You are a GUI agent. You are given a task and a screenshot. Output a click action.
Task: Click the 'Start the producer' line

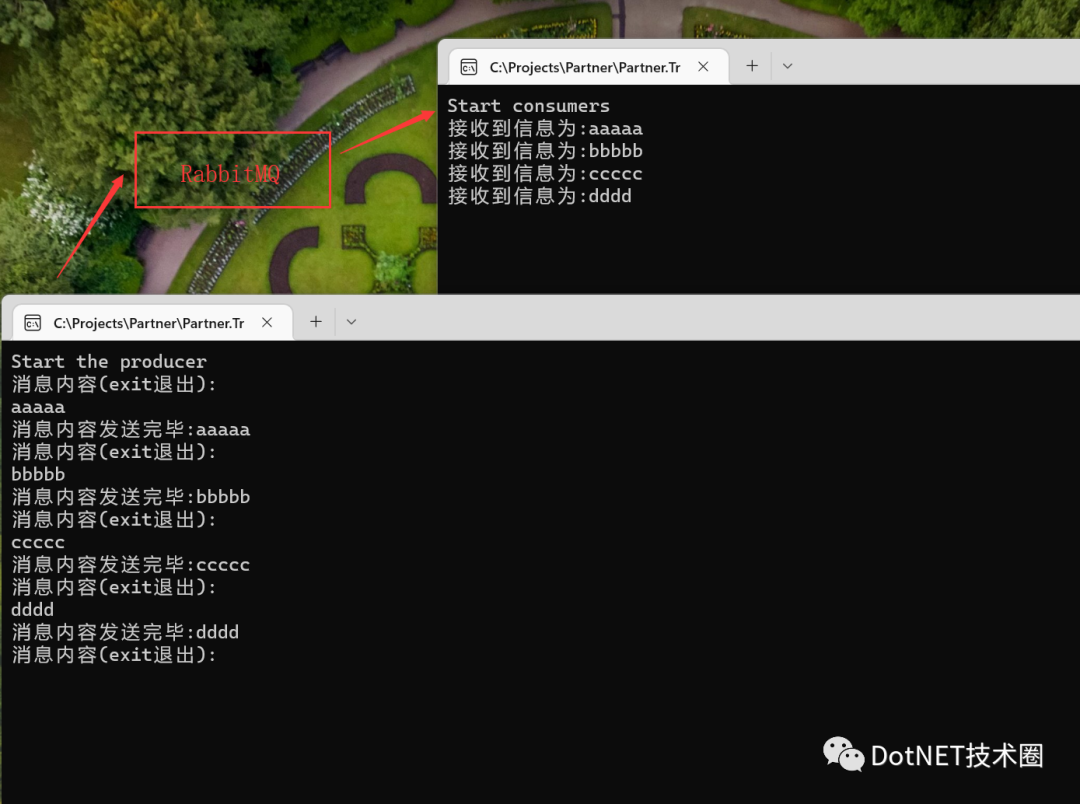(109, 362)
